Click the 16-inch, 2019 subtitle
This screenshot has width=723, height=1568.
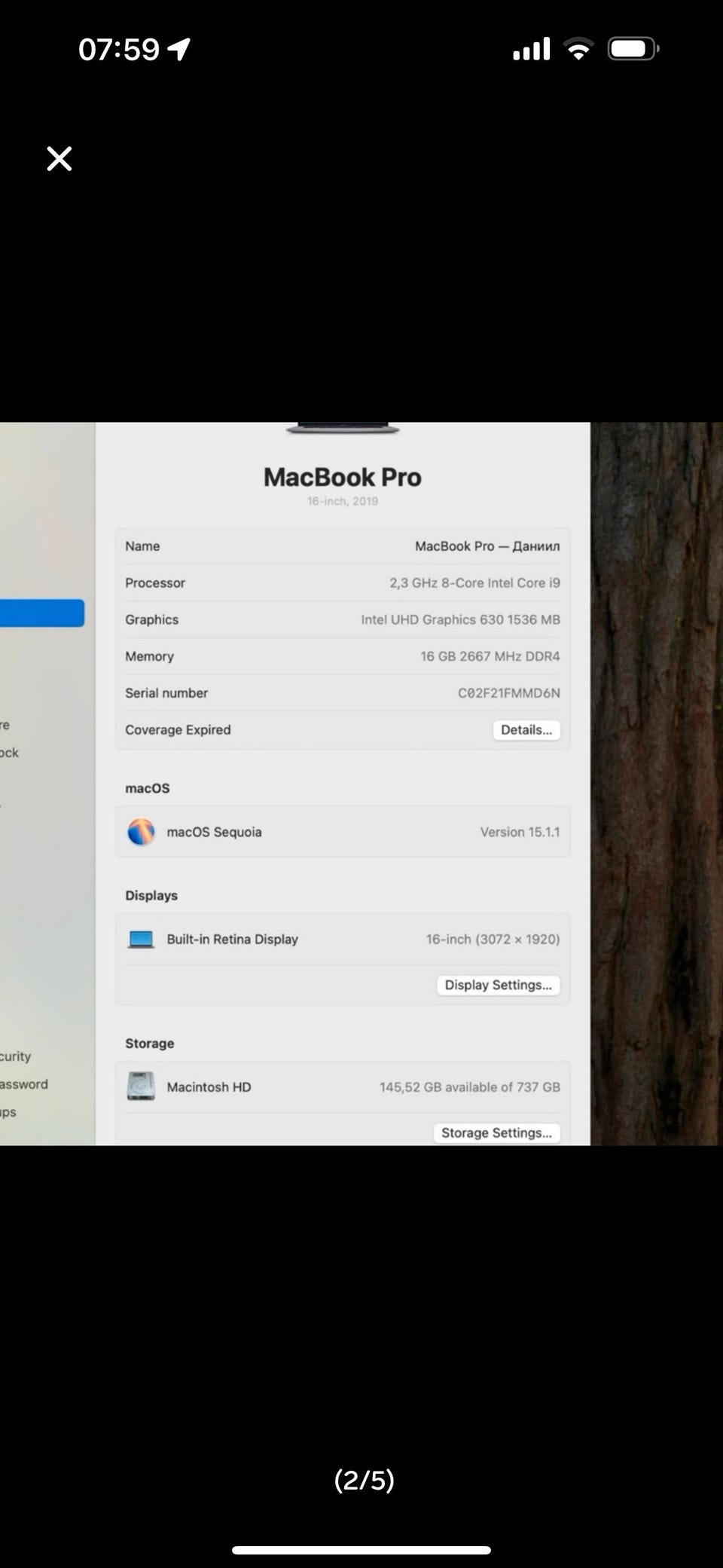(x=343, y=501)
